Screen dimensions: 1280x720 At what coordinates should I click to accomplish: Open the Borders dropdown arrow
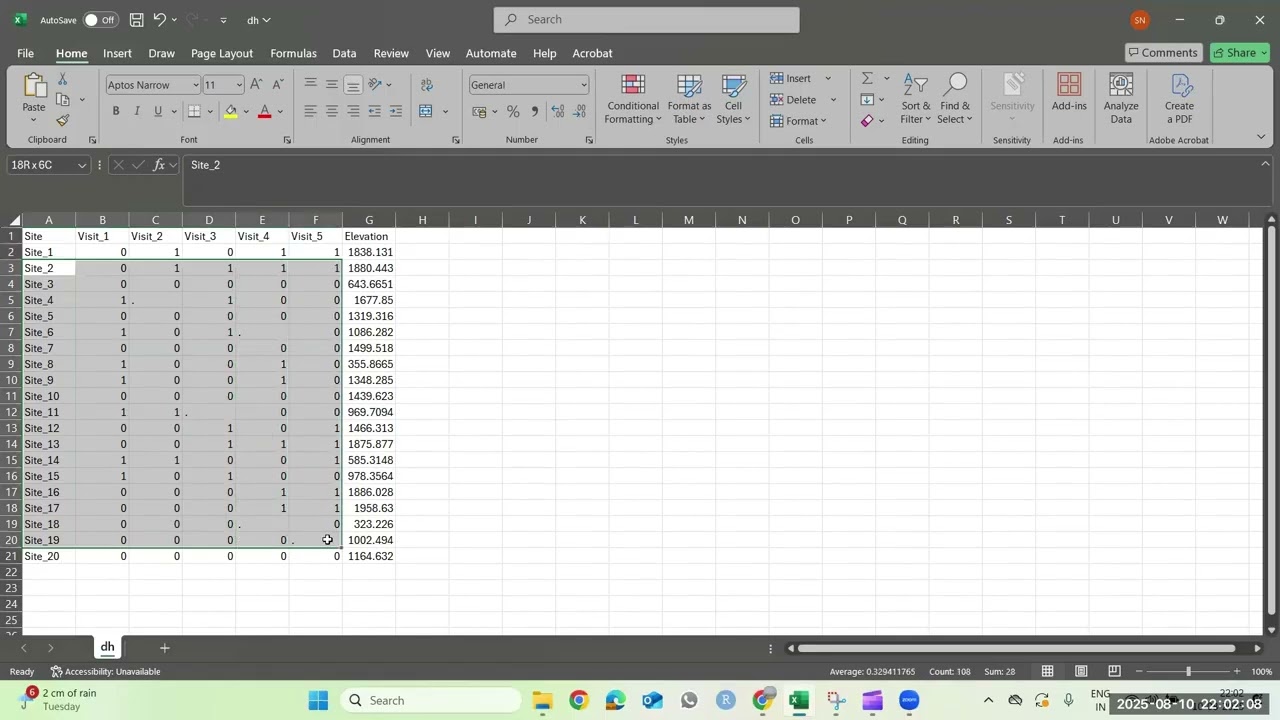tap(211, 111)
